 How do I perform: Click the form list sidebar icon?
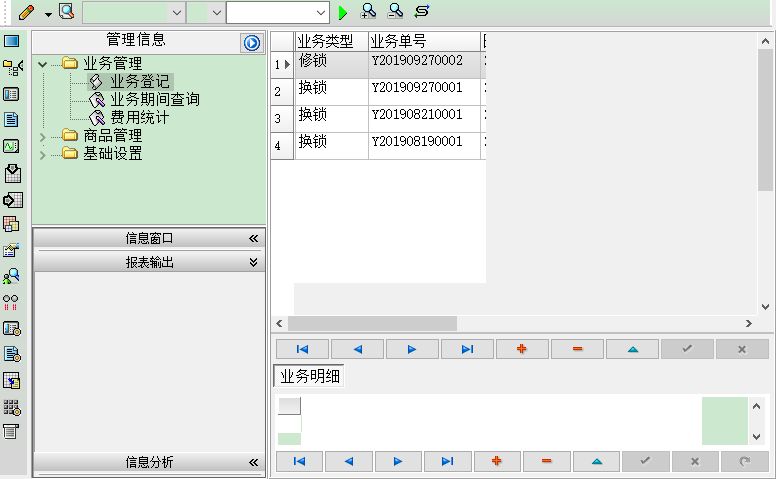[11, 94]
